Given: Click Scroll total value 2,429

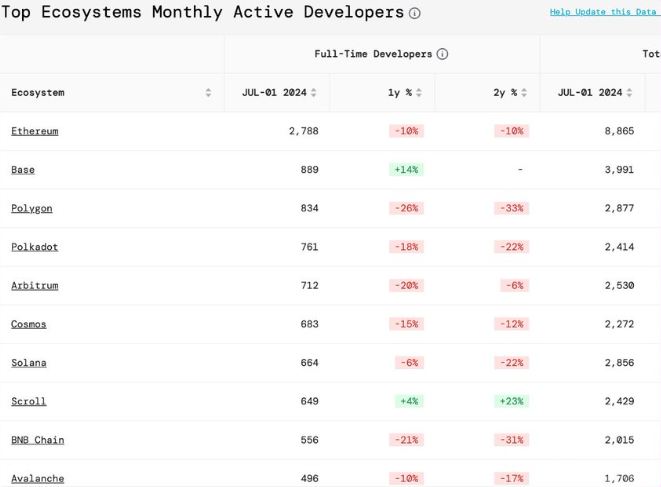Looking at the screenshot, I should click(x=619, y=401).
